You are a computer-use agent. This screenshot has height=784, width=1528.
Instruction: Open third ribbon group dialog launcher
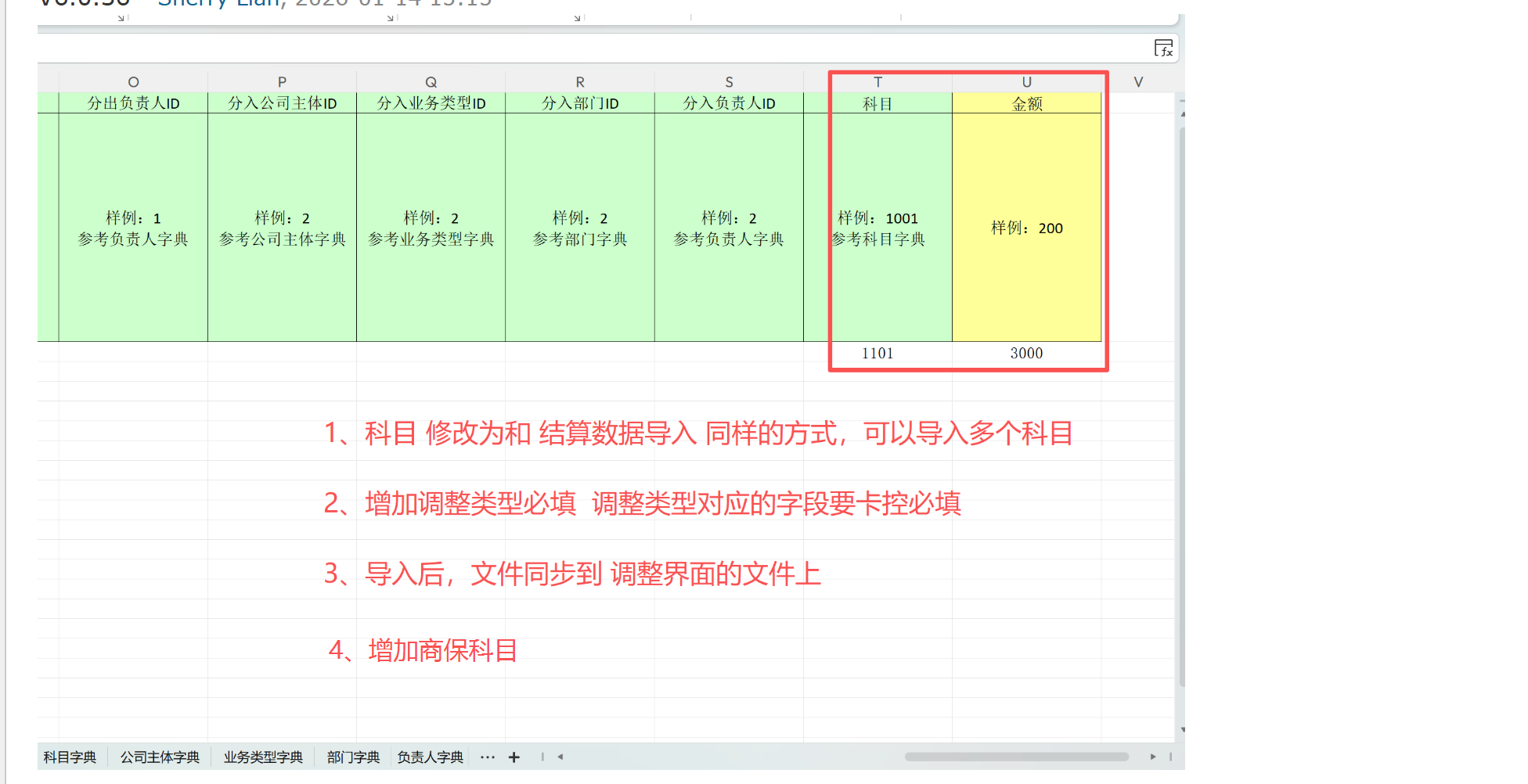(577, 18)
